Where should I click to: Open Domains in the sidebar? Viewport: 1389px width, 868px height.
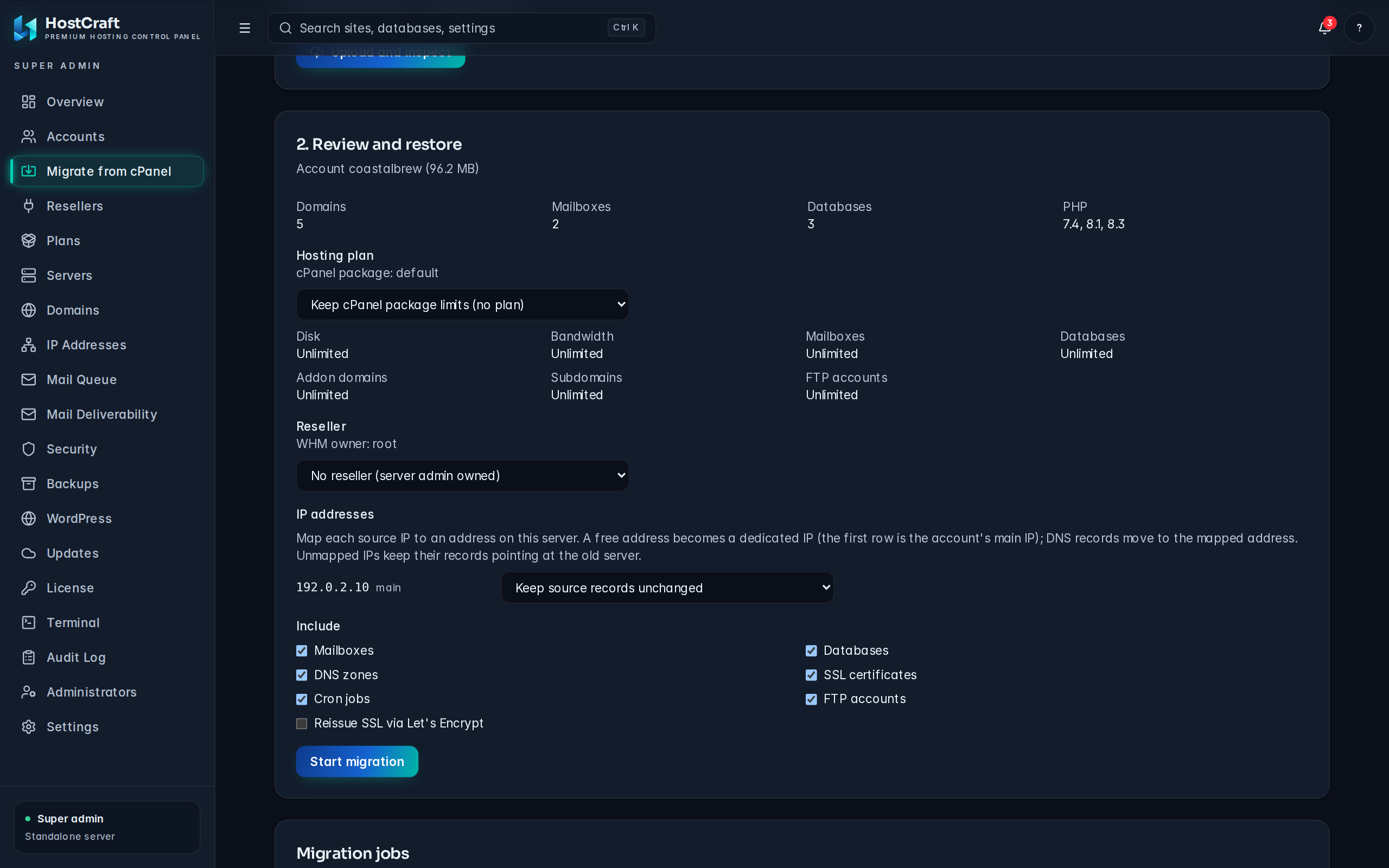[107, 310]
